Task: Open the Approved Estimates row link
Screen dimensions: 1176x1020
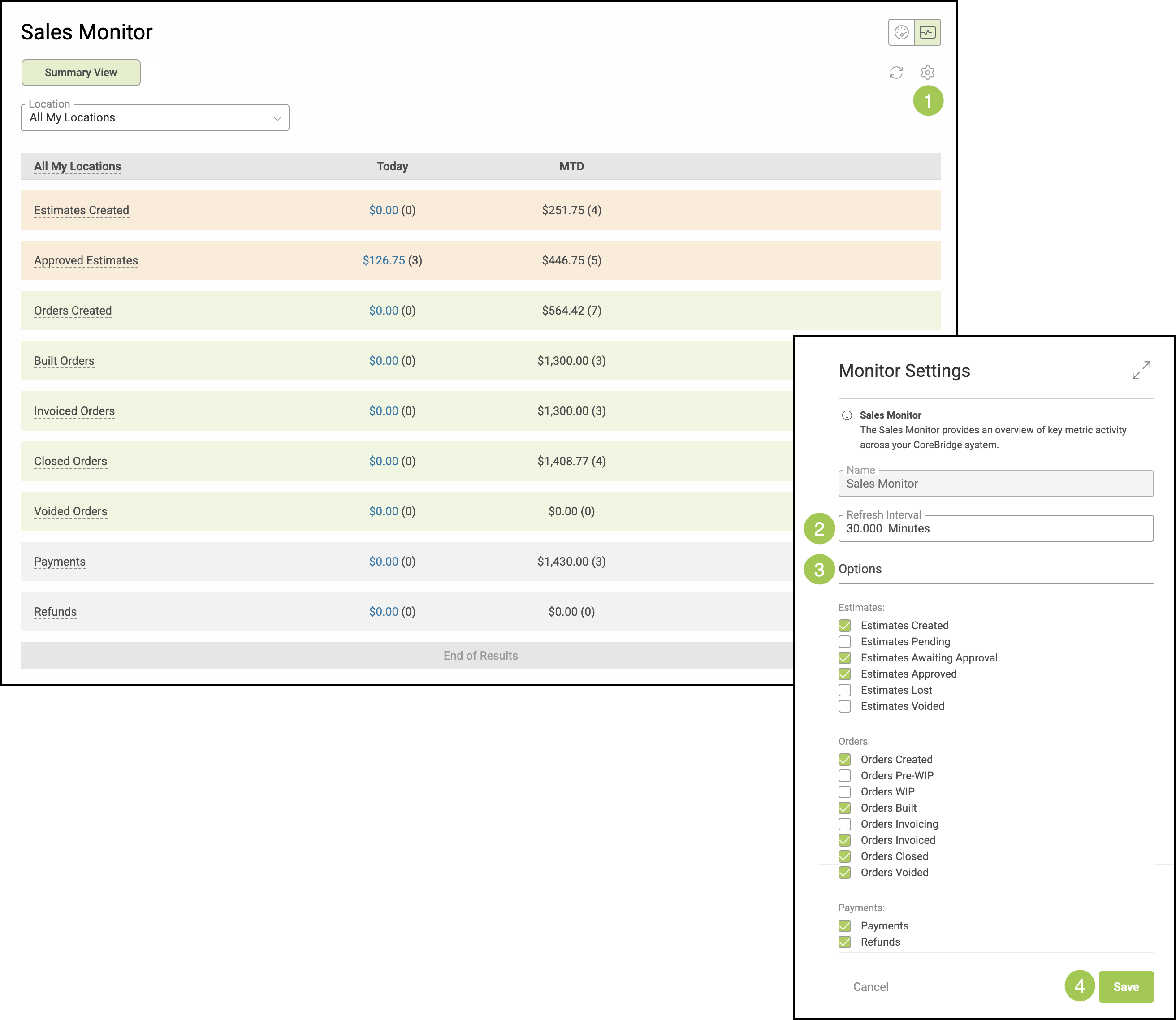Action: click(86, 261)
